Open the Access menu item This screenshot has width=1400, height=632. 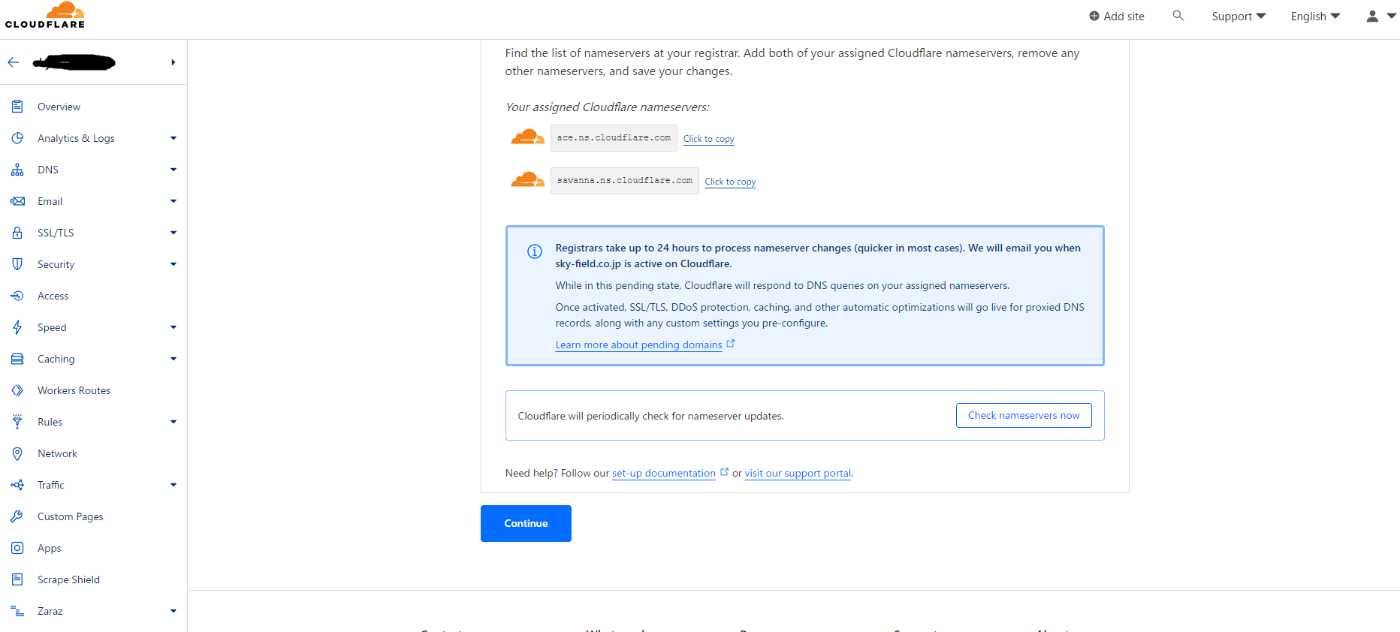coord(53,296)
